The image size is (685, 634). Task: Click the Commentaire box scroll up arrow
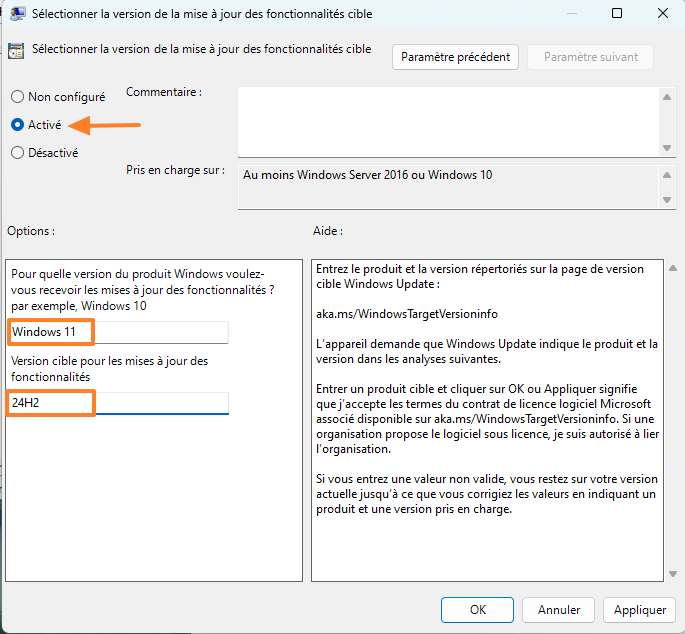click(x=667, y=97)
